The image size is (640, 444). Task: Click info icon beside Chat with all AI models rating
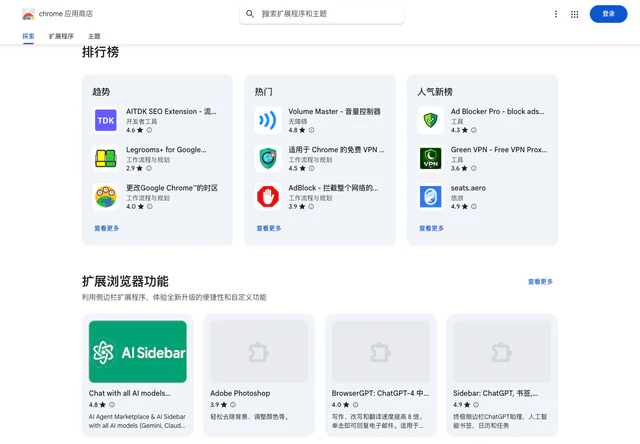[x=112, y=405]
